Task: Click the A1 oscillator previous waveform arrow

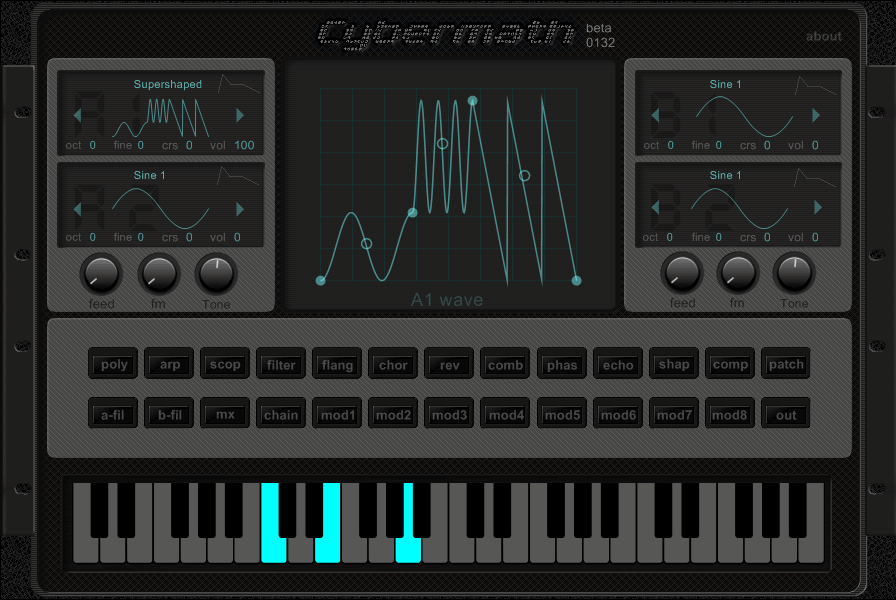Action: point(77,115)
